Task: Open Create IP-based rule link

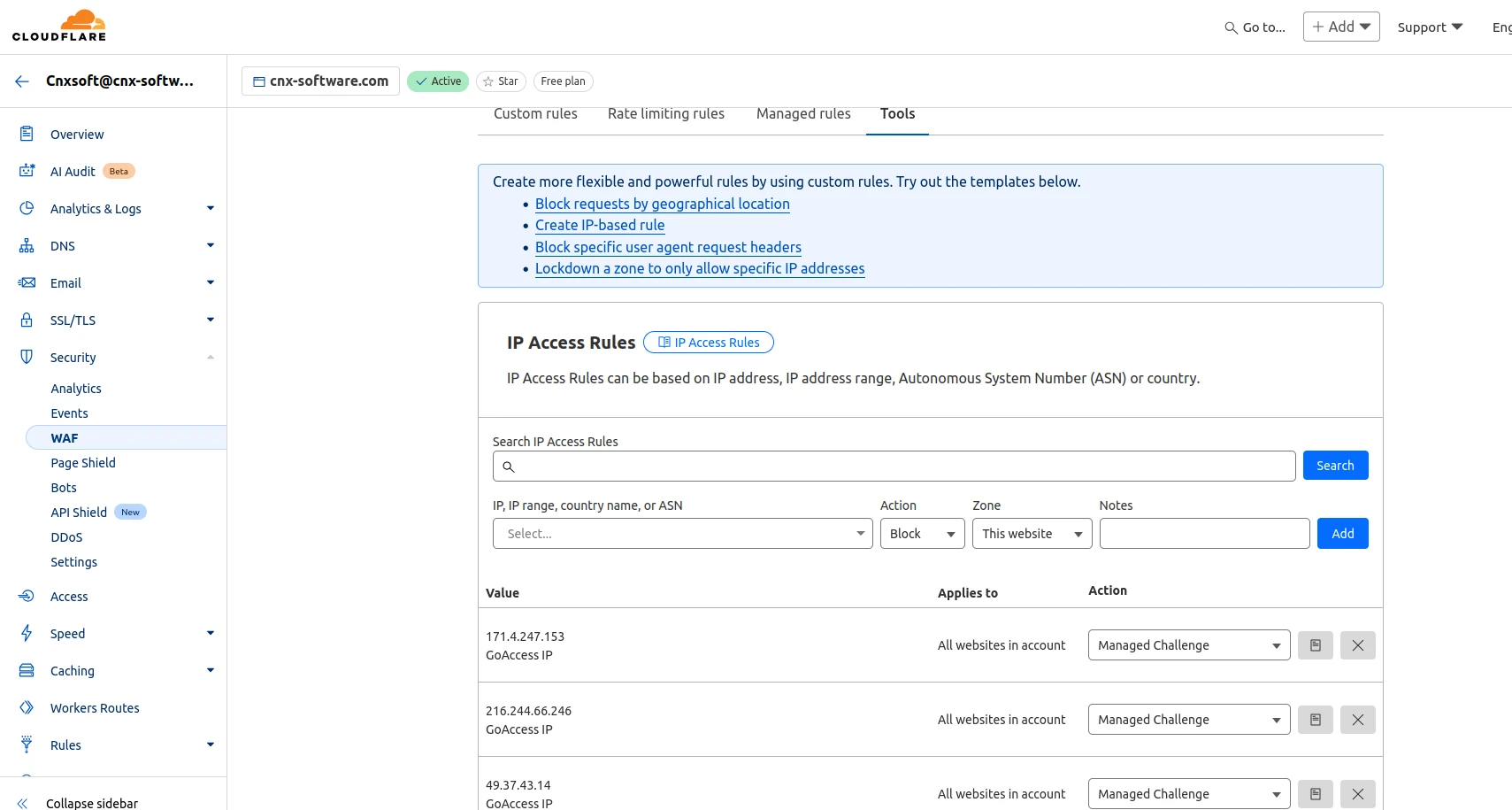Action: tap(600, 225)
